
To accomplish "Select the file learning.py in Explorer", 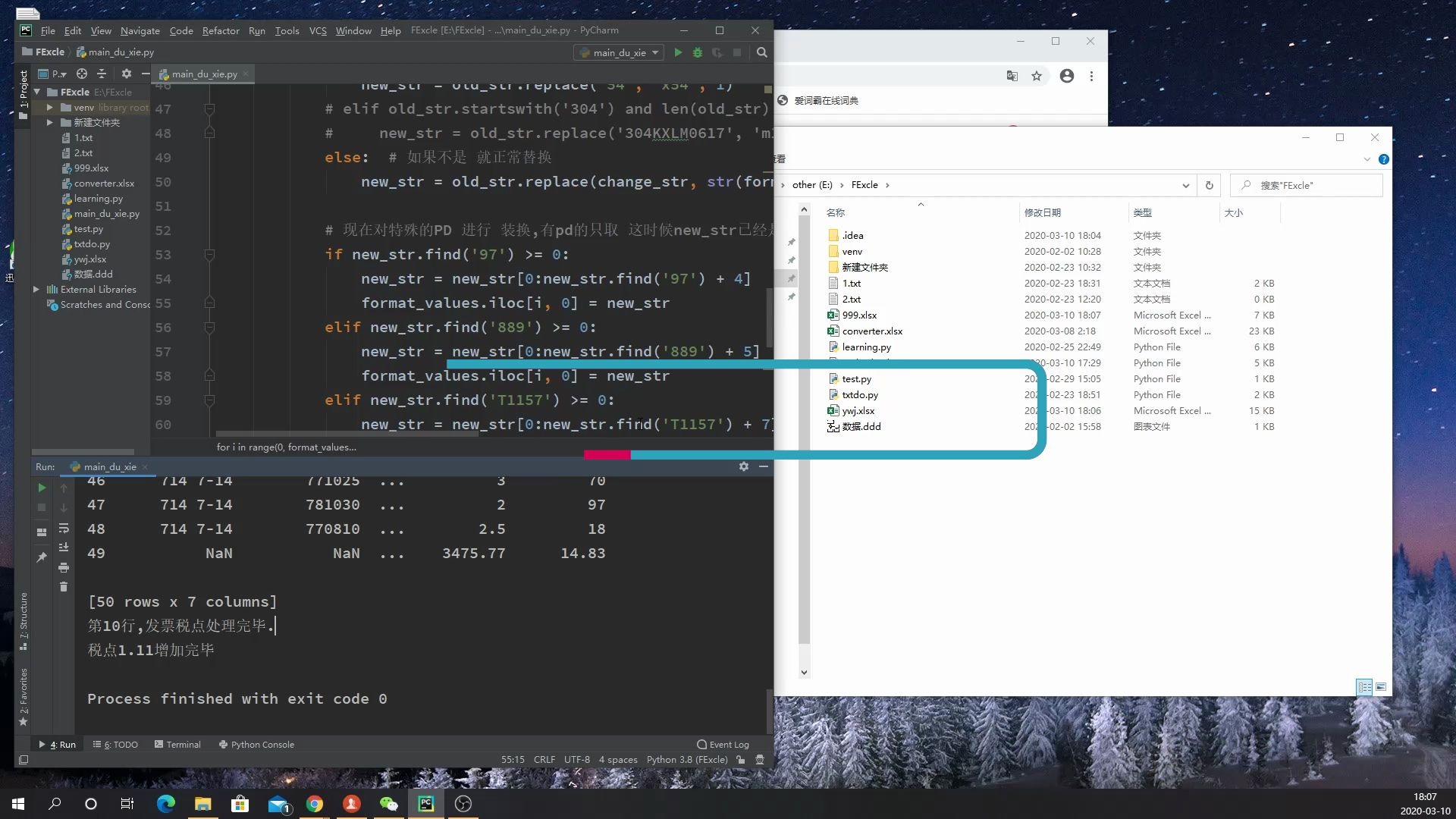I will [x=868, y=347].
